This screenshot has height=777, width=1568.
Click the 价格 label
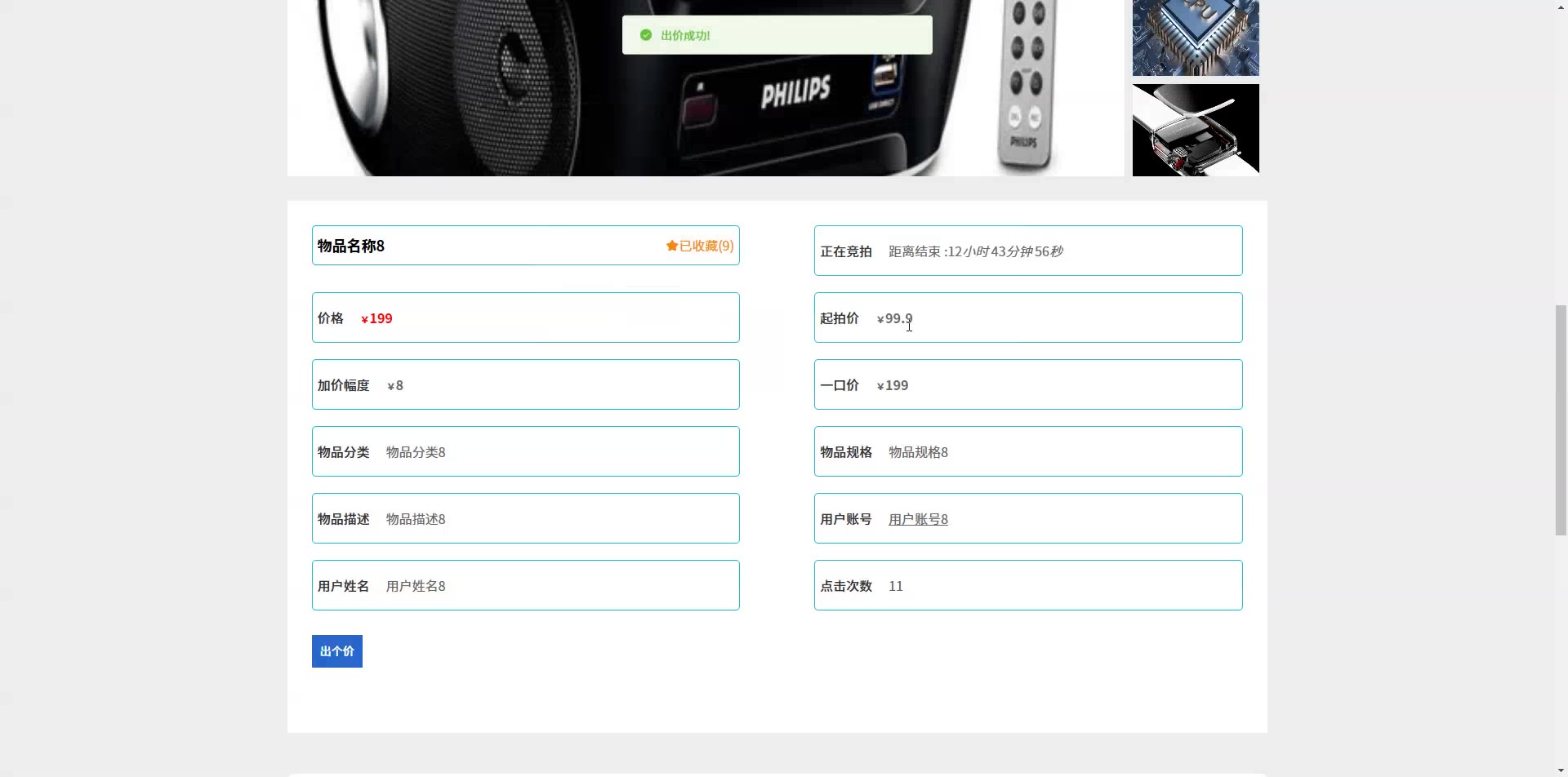[x=331, y=318]
